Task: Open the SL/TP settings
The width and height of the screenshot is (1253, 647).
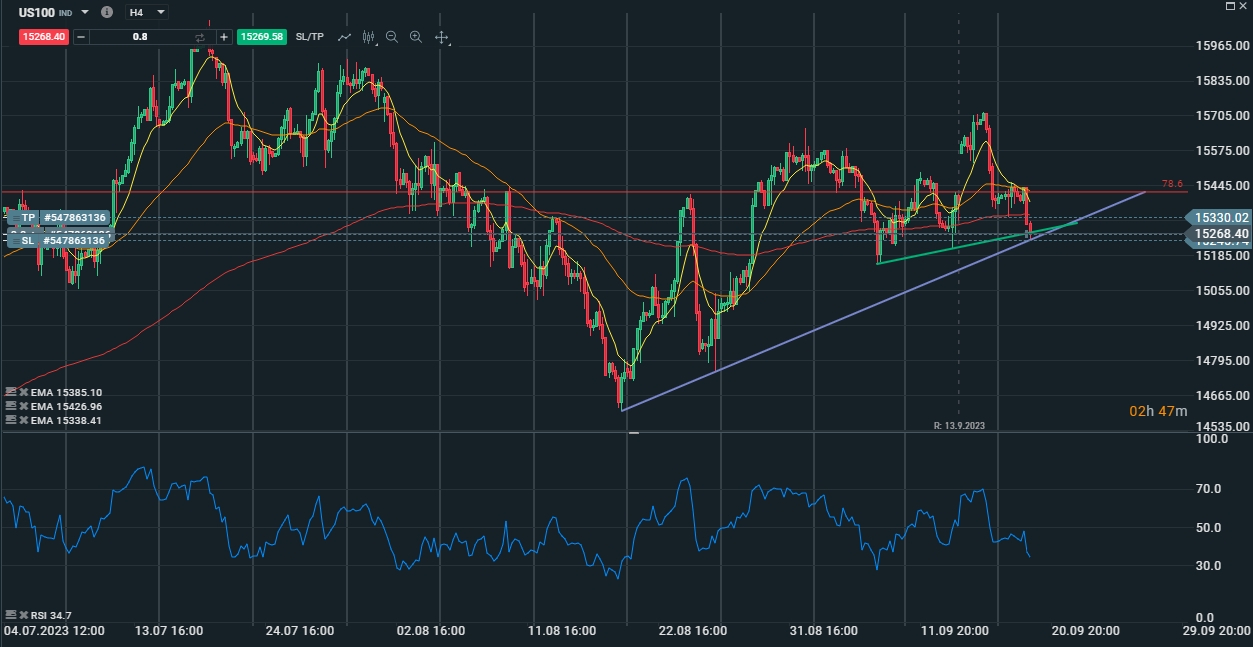Action: [310, 37]
